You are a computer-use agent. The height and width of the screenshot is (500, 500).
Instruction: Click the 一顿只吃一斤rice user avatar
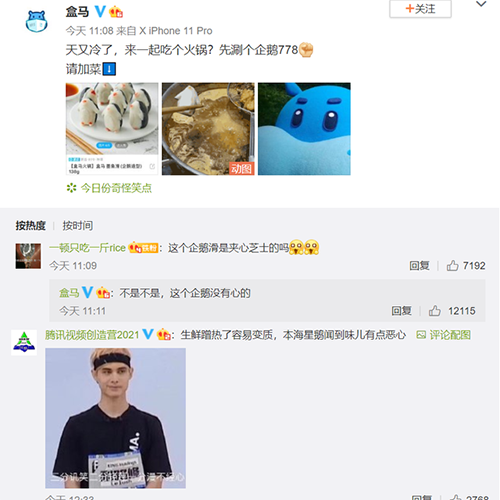28,256
